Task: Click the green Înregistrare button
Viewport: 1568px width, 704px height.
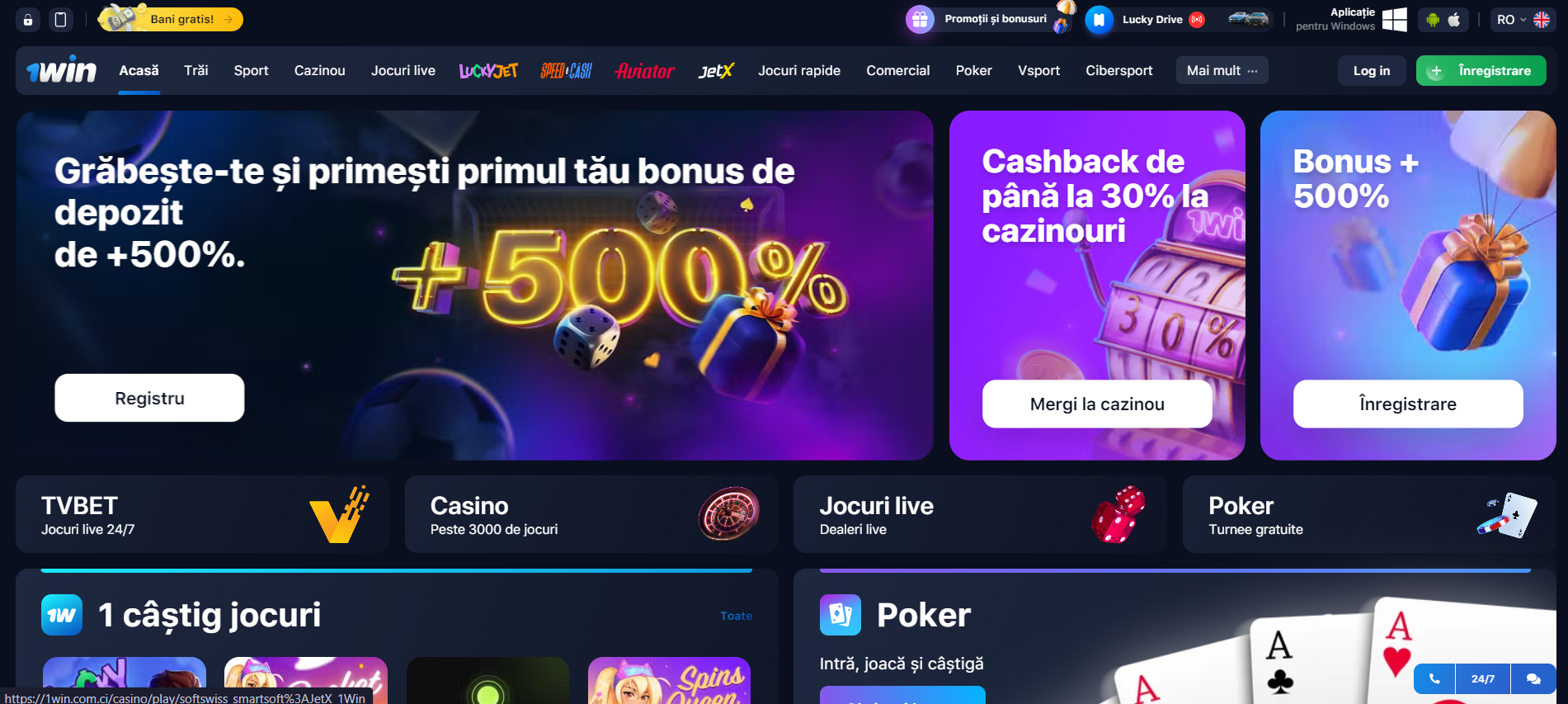Action: (x=1481, y=71)
